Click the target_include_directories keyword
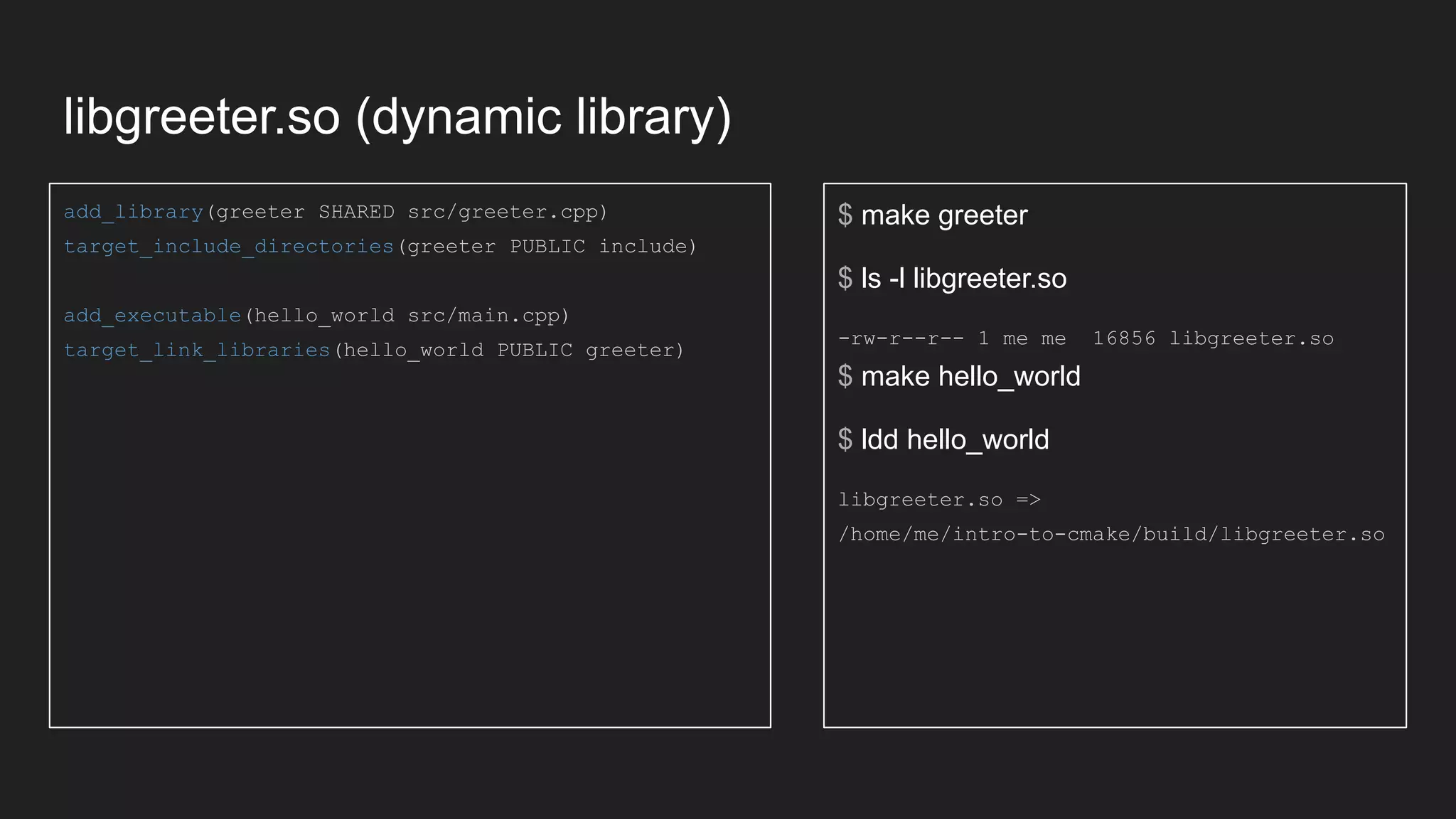1456x819 pixels. click(x=228, y=246)
